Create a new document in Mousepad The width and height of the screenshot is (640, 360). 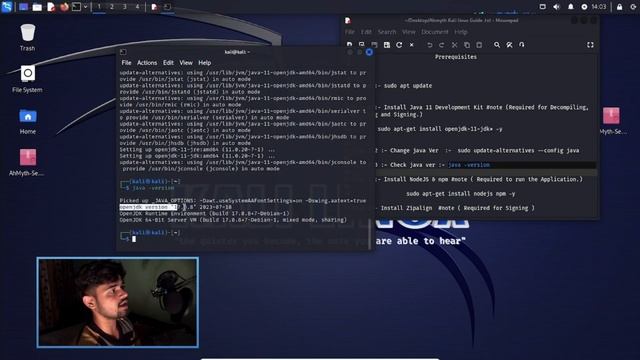pos(349,45)
